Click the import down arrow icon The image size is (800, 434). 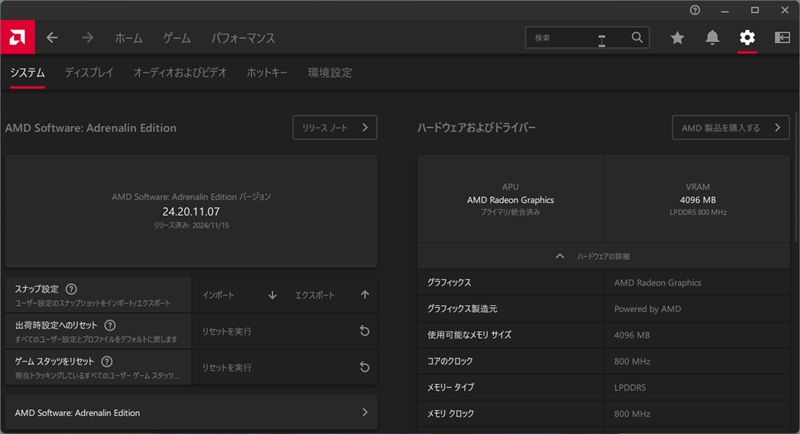point(272,295)
